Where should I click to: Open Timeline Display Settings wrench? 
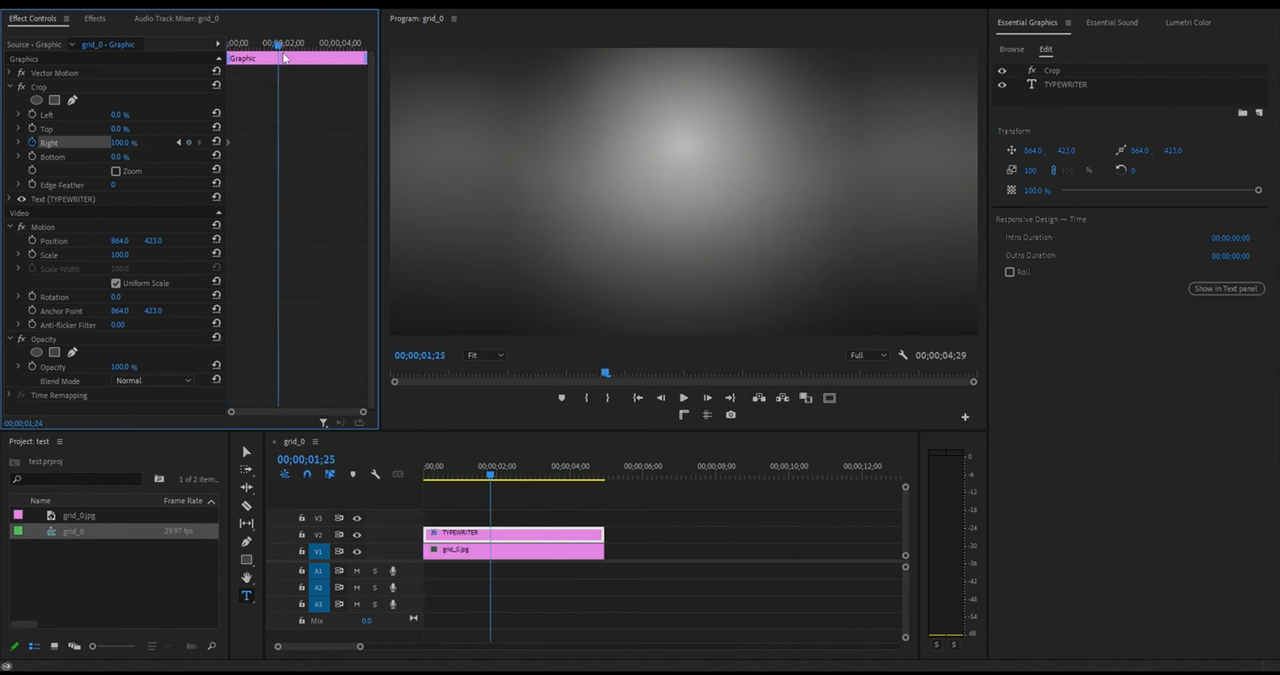click(375, 474)
